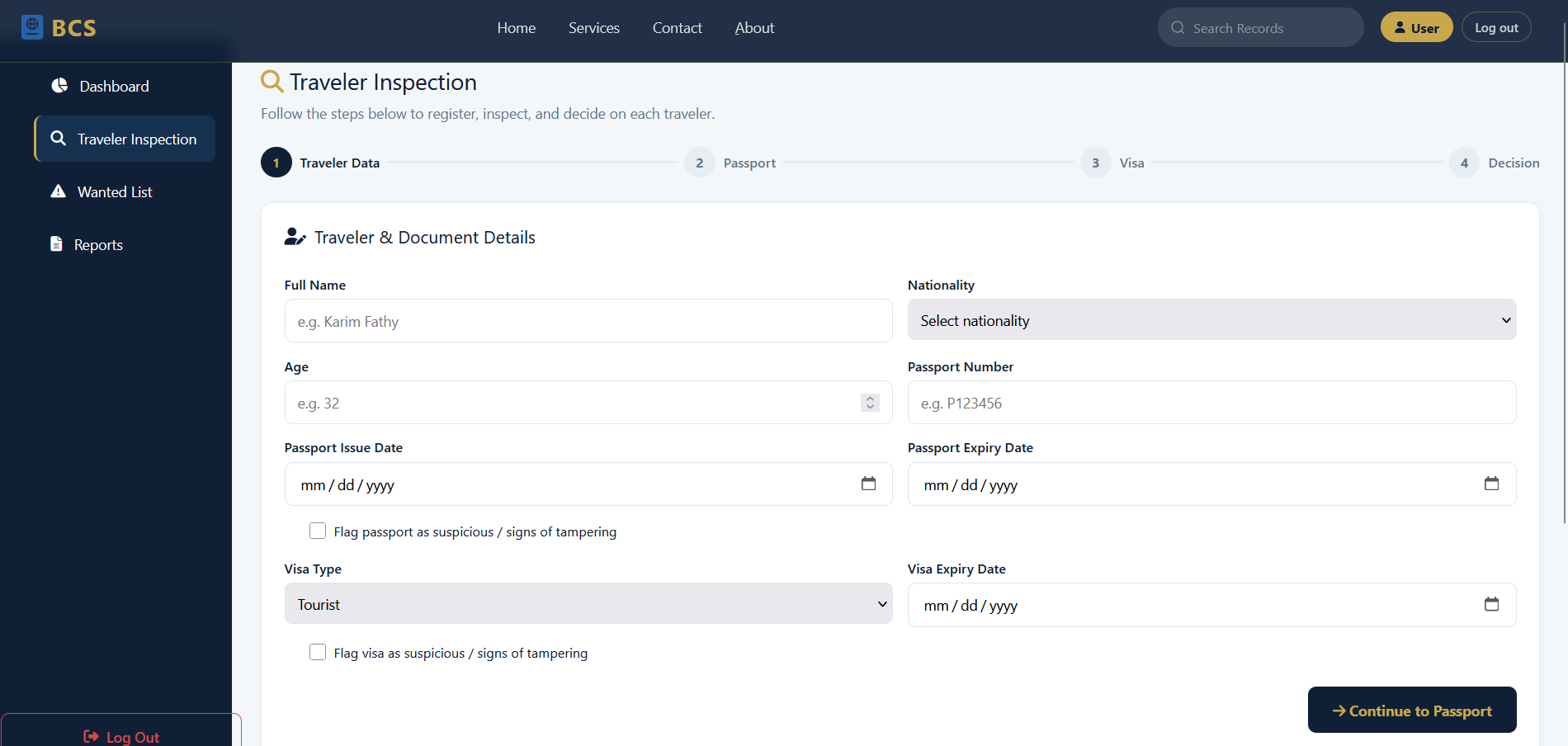1568x746 pixels.
Task: Enable the flag visa as suspicious checkbox
Action: (318, 652)
